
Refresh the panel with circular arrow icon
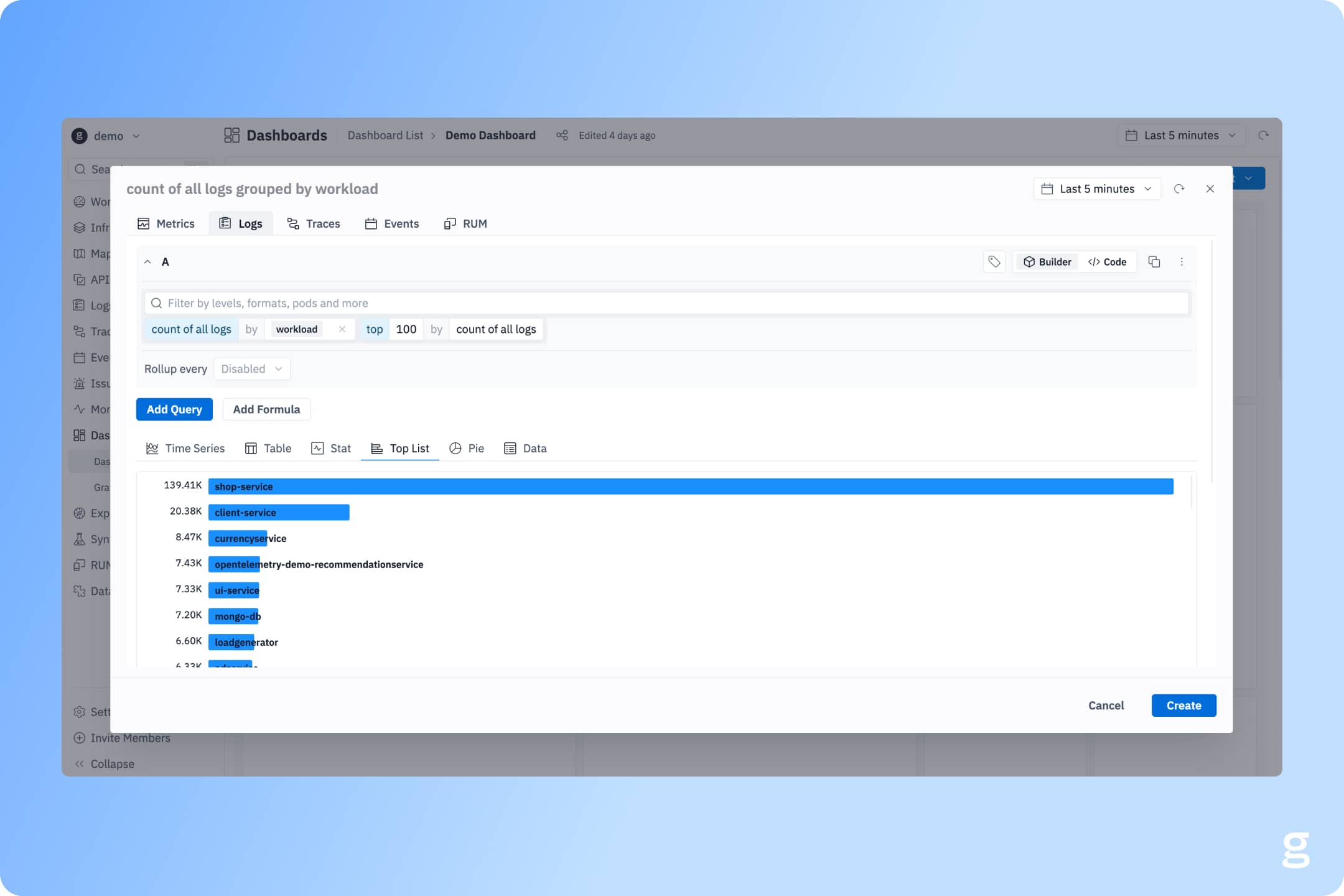click(x=1178, y=189)
